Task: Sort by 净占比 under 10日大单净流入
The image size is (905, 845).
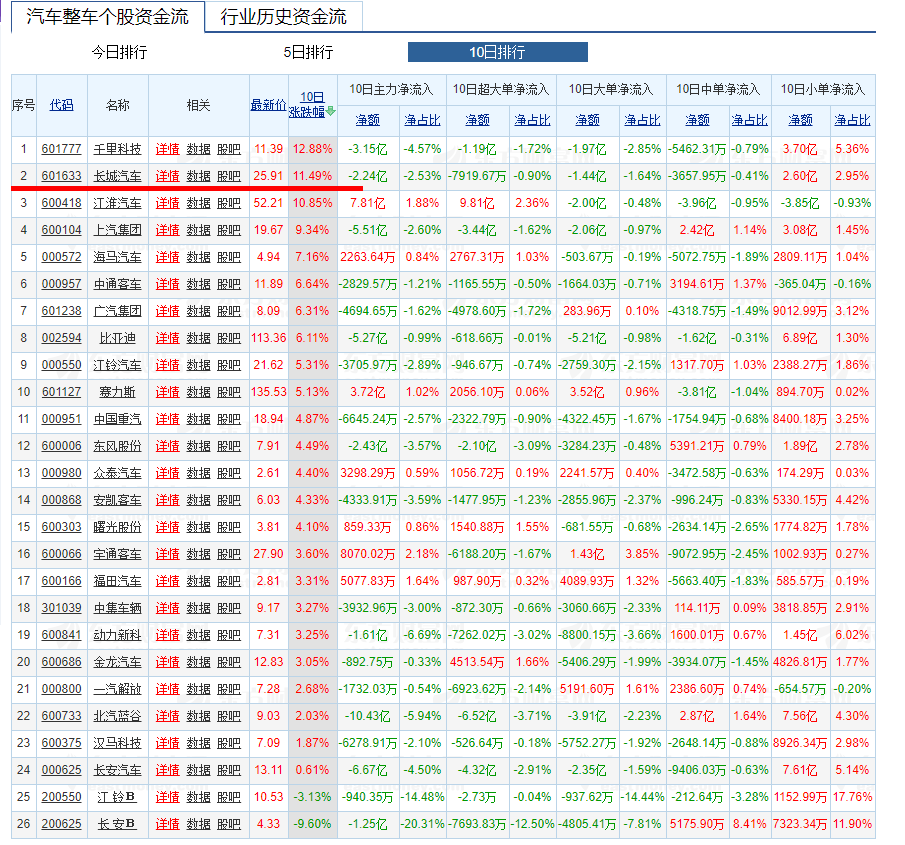Action: point(642,120)
